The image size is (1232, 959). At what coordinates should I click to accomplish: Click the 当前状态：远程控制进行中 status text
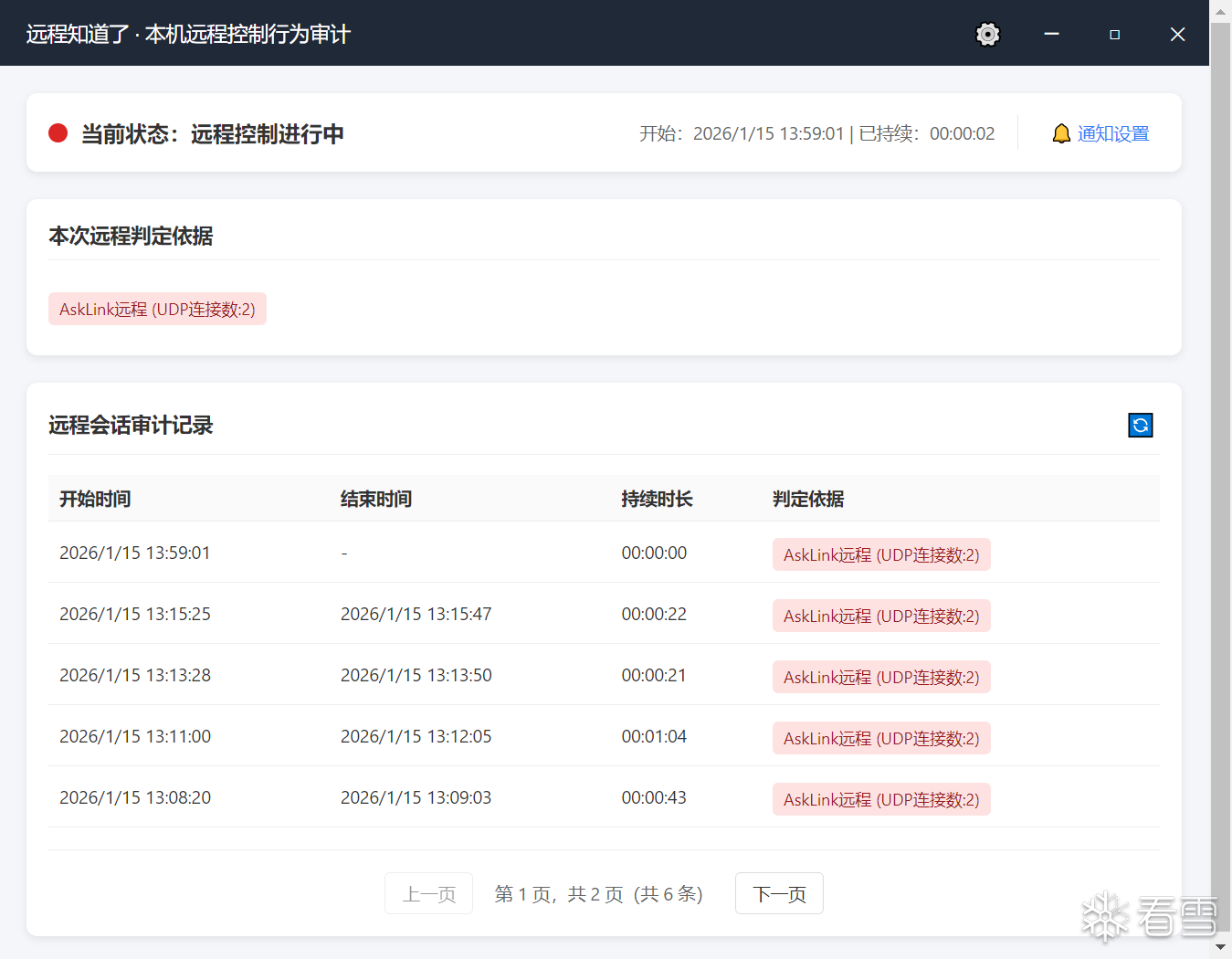(x=213, y=134)
